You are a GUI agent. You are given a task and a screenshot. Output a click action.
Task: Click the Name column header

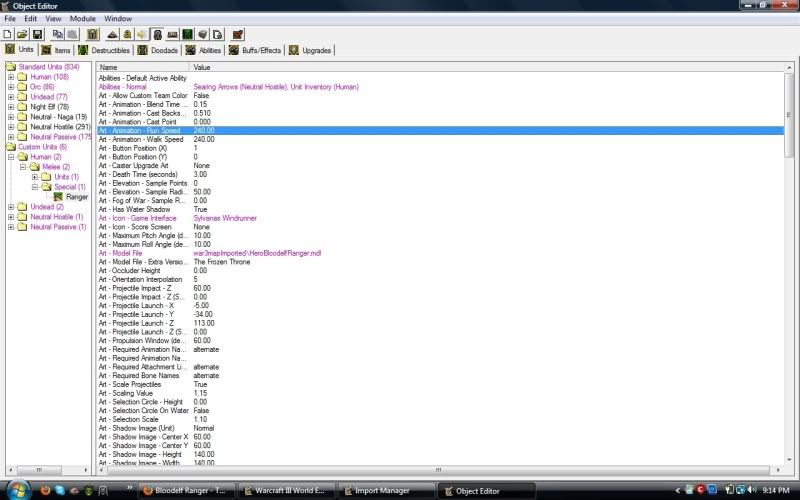click(142, 67)
